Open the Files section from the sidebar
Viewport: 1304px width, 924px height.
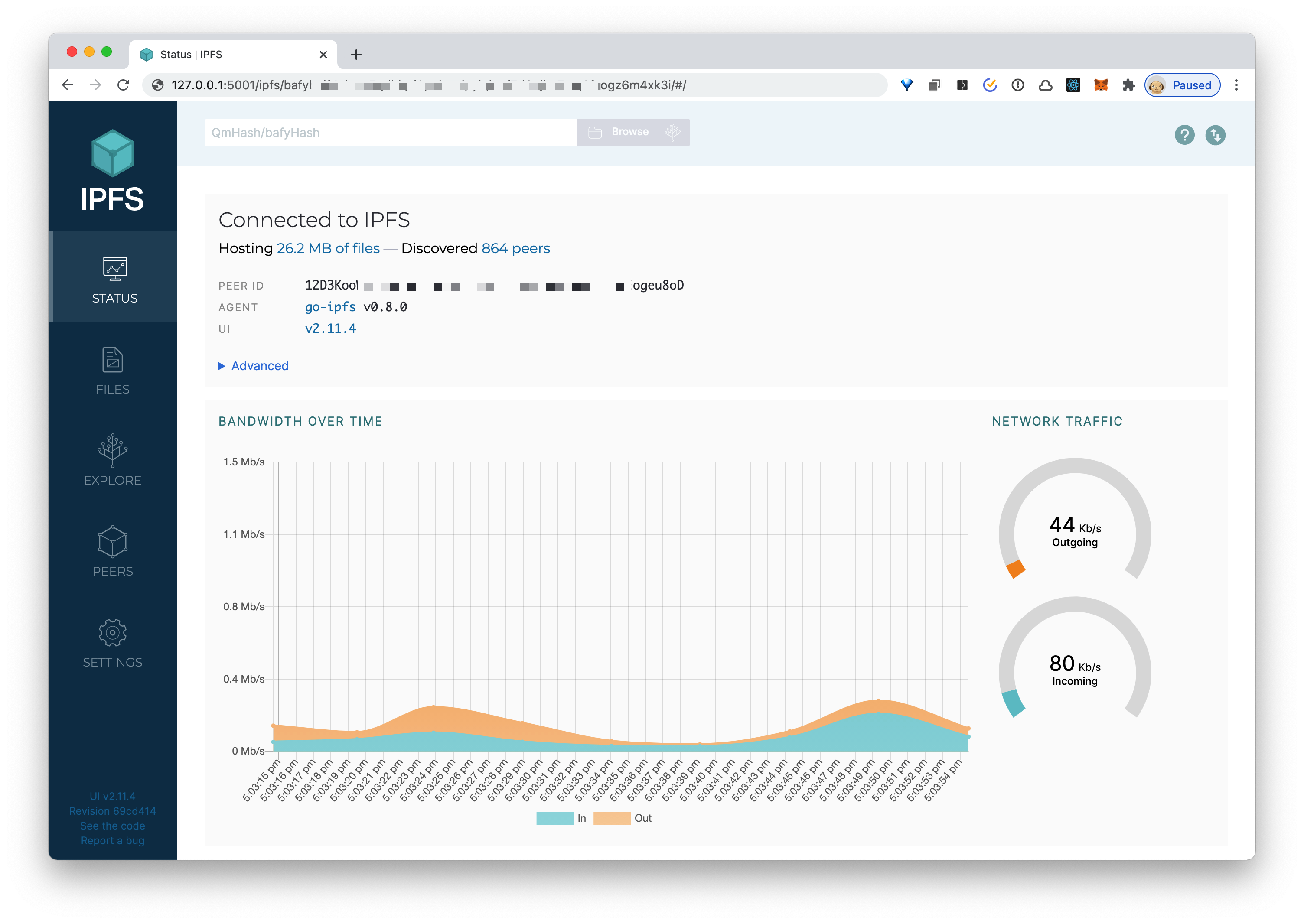[112, 370]
